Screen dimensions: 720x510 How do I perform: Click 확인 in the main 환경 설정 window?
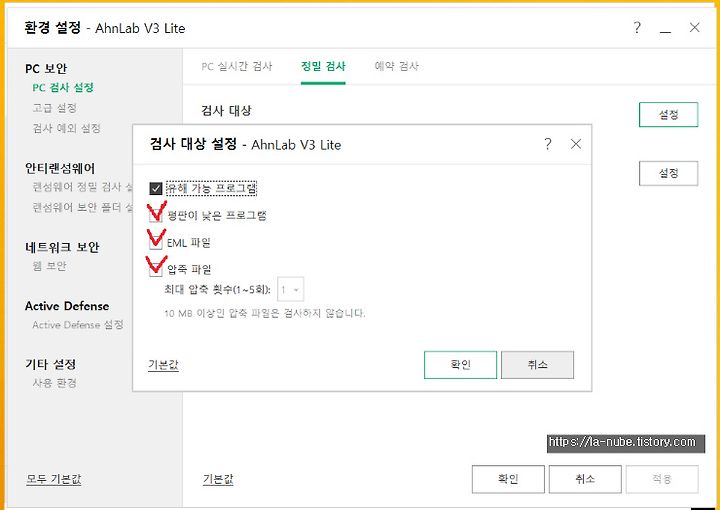pos(508,479)
